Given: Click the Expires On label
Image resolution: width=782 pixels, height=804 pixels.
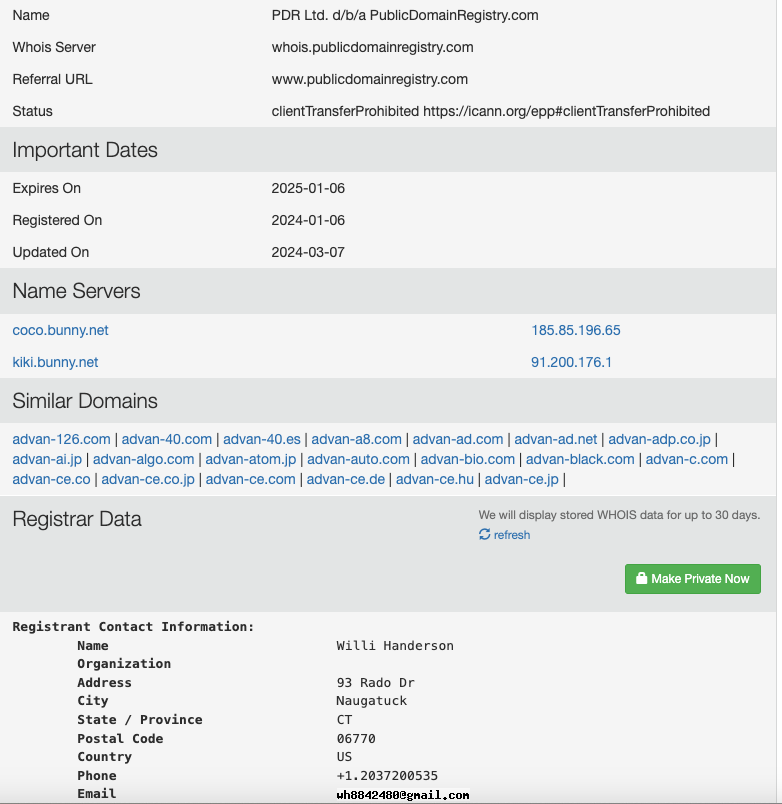Looking at the screenshot, I should click(47, 188).
